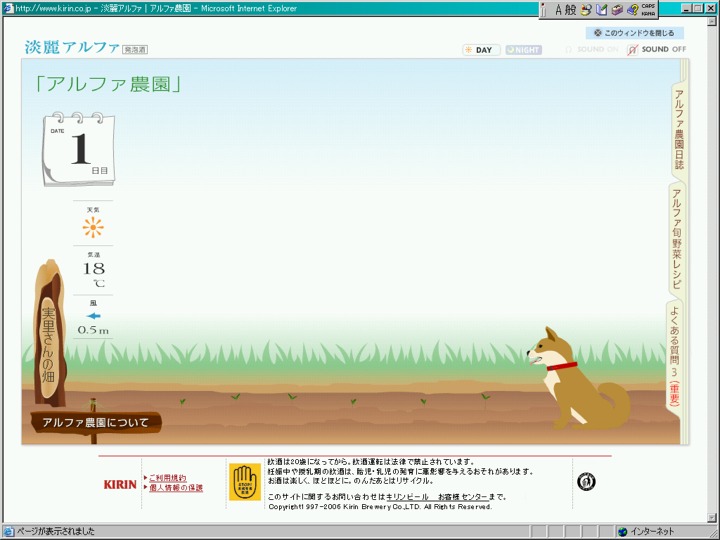Click the Internet Explorer page icon in title bar

8,8
